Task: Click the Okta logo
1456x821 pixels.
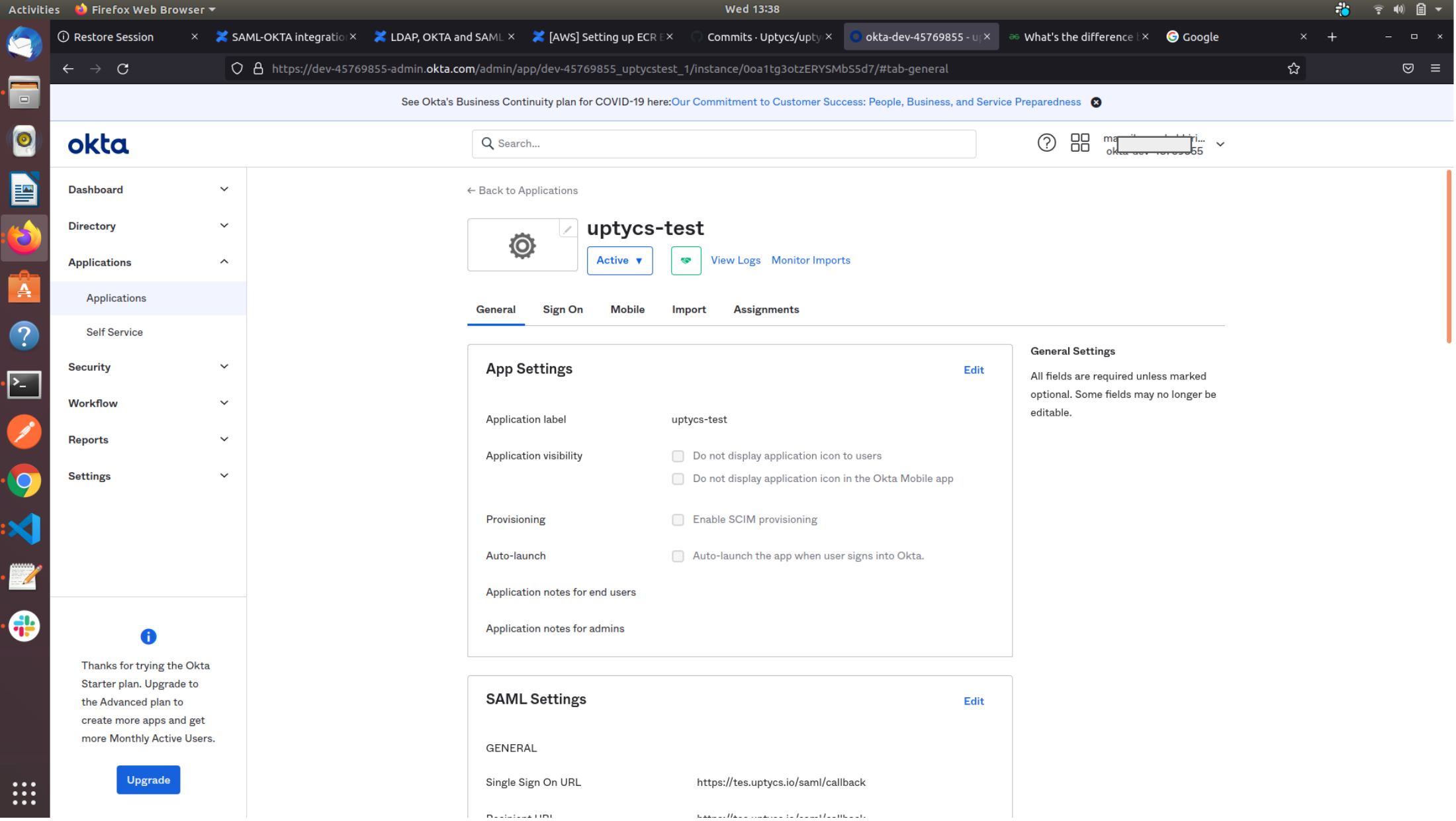Action: [98, 144]
